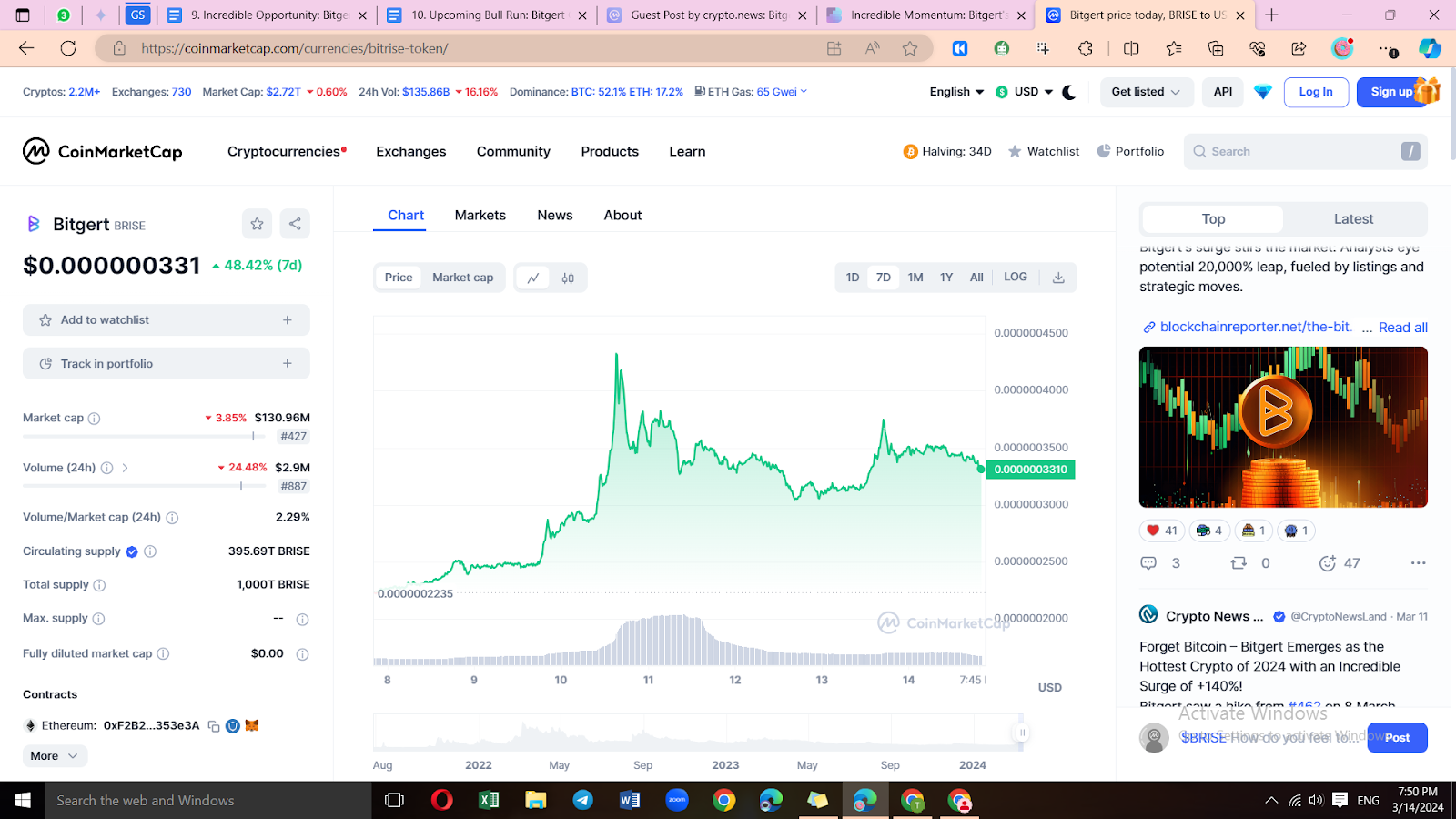Expand the Volume (24h) chevron
This screenshot has width=1456, height=819.
(x=125, y=468)
